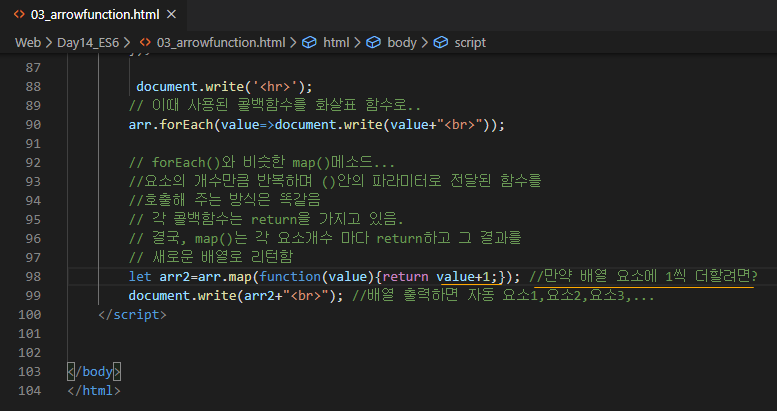Click line number 100 in the gutter
The height and width of the screenshot is (411, 777).
[x=29, y=315]
